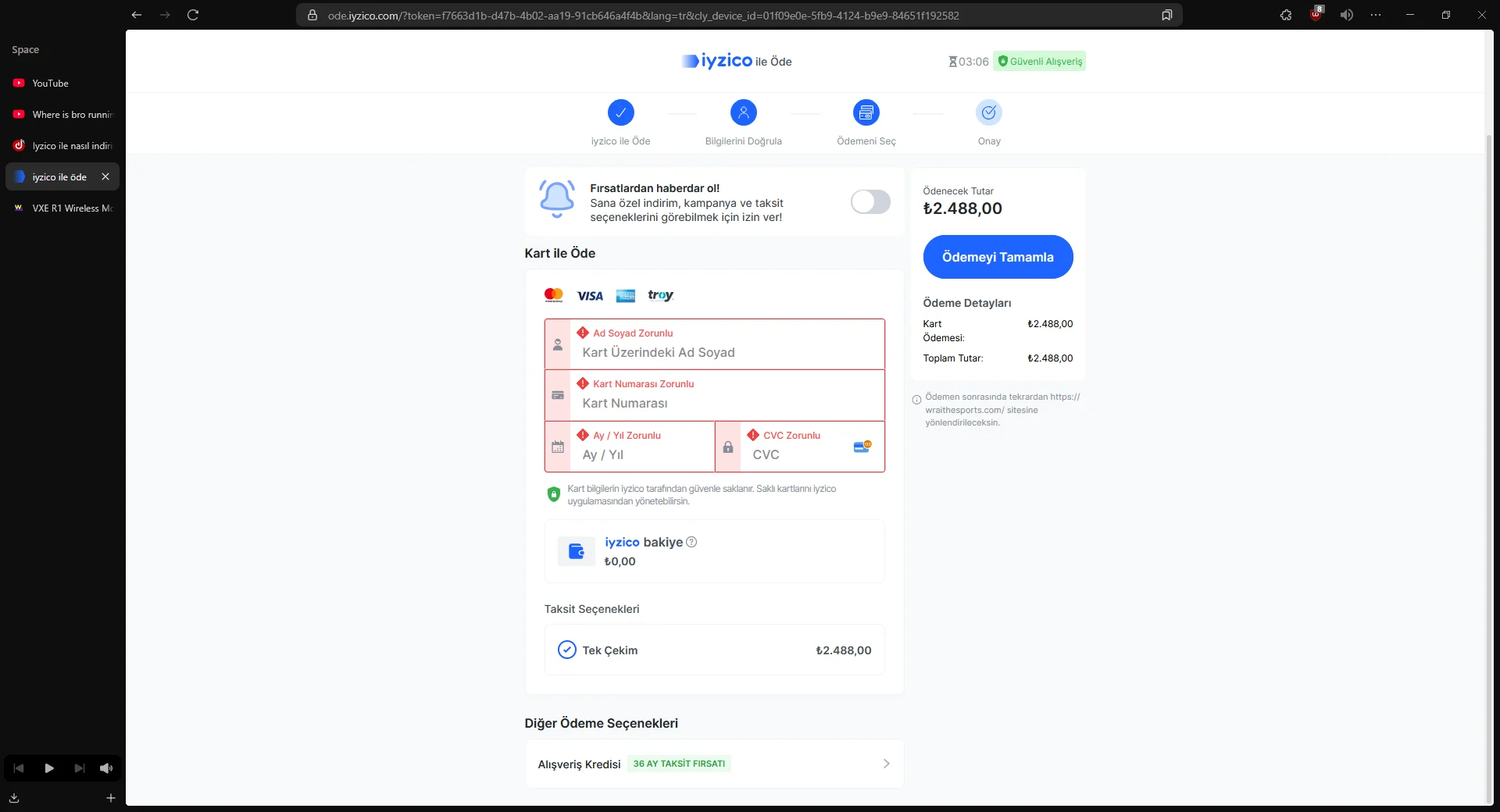This screenshot has height=812, width=1500.
Task: Open the browser three-dots menu
Action: (1376, 15)
